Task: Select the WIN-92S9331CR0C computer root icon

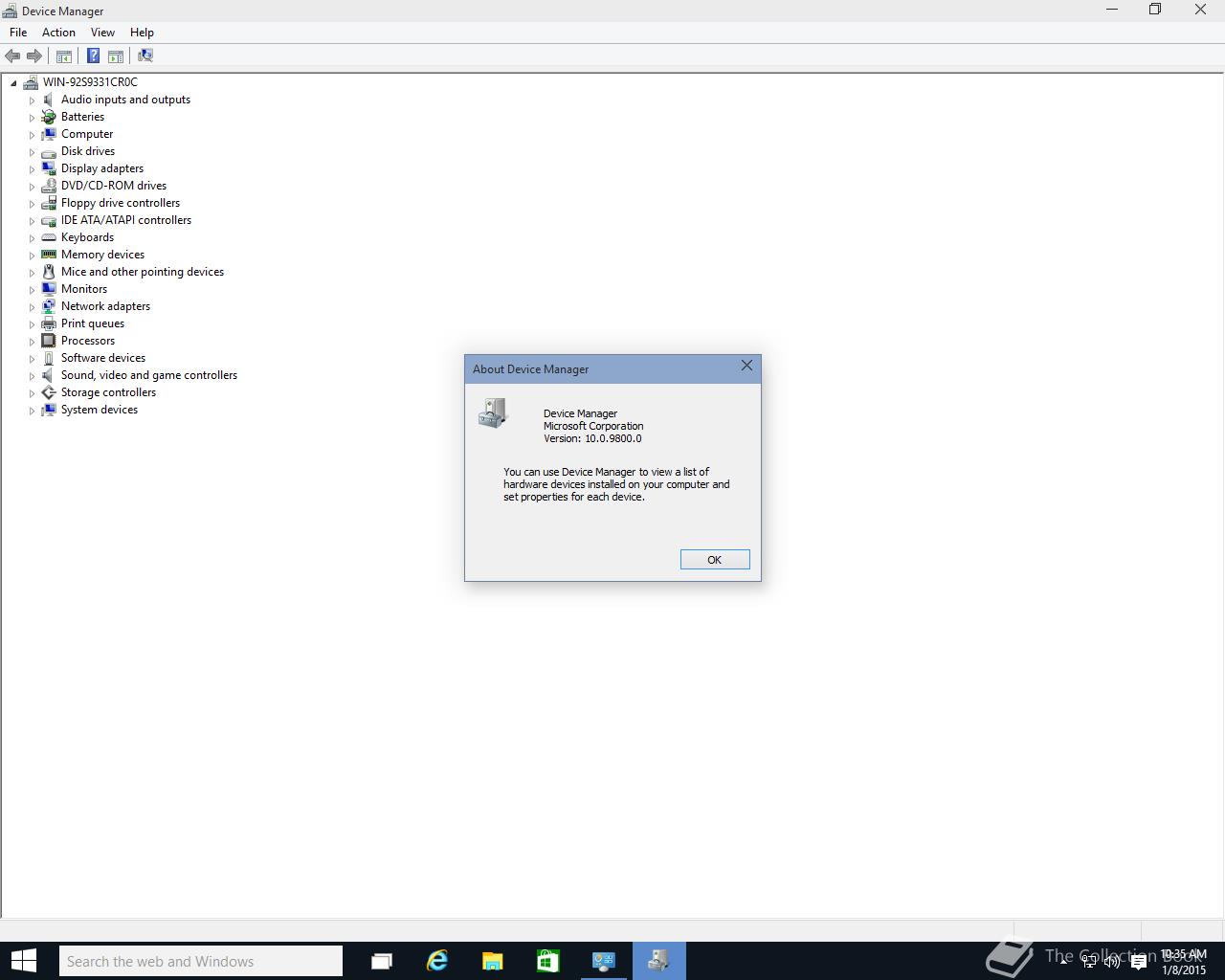Action: pyautogui.click(x=31, y=82)
